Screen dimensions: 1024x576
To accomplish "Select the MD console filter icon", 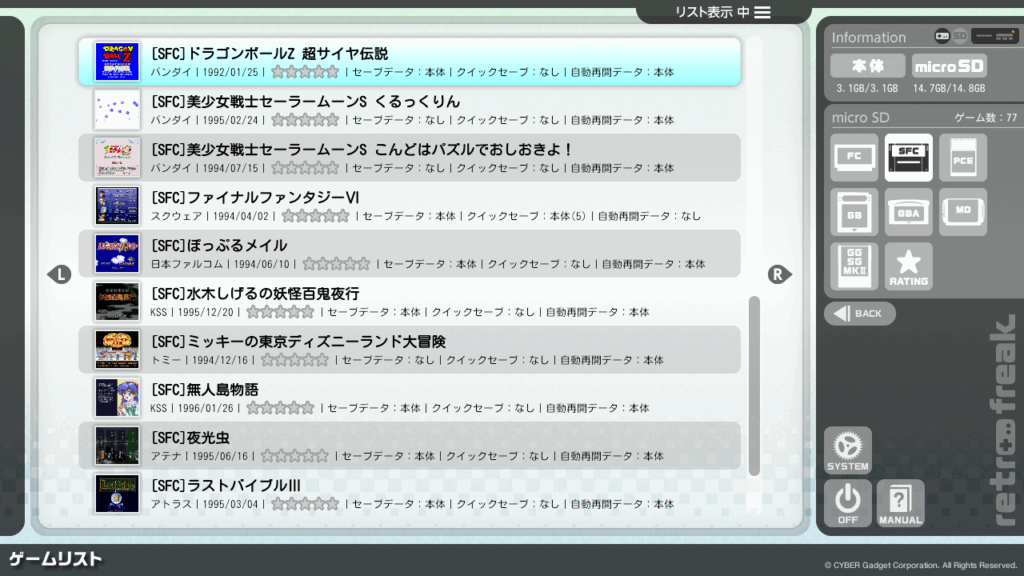I will click(962, 212).
